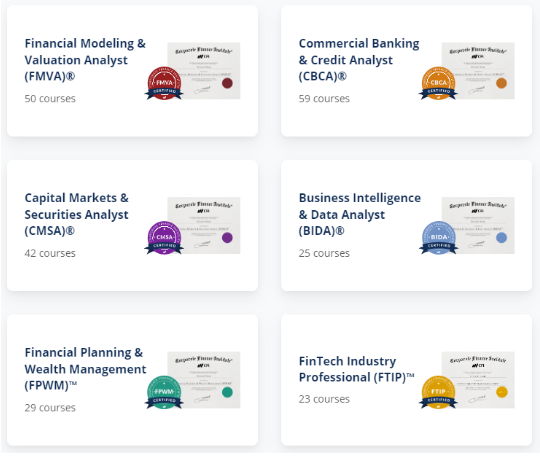Click the '42 courses' label under CMSA
Viewport: 540px width, 457px height.
[x=50, y=253]
